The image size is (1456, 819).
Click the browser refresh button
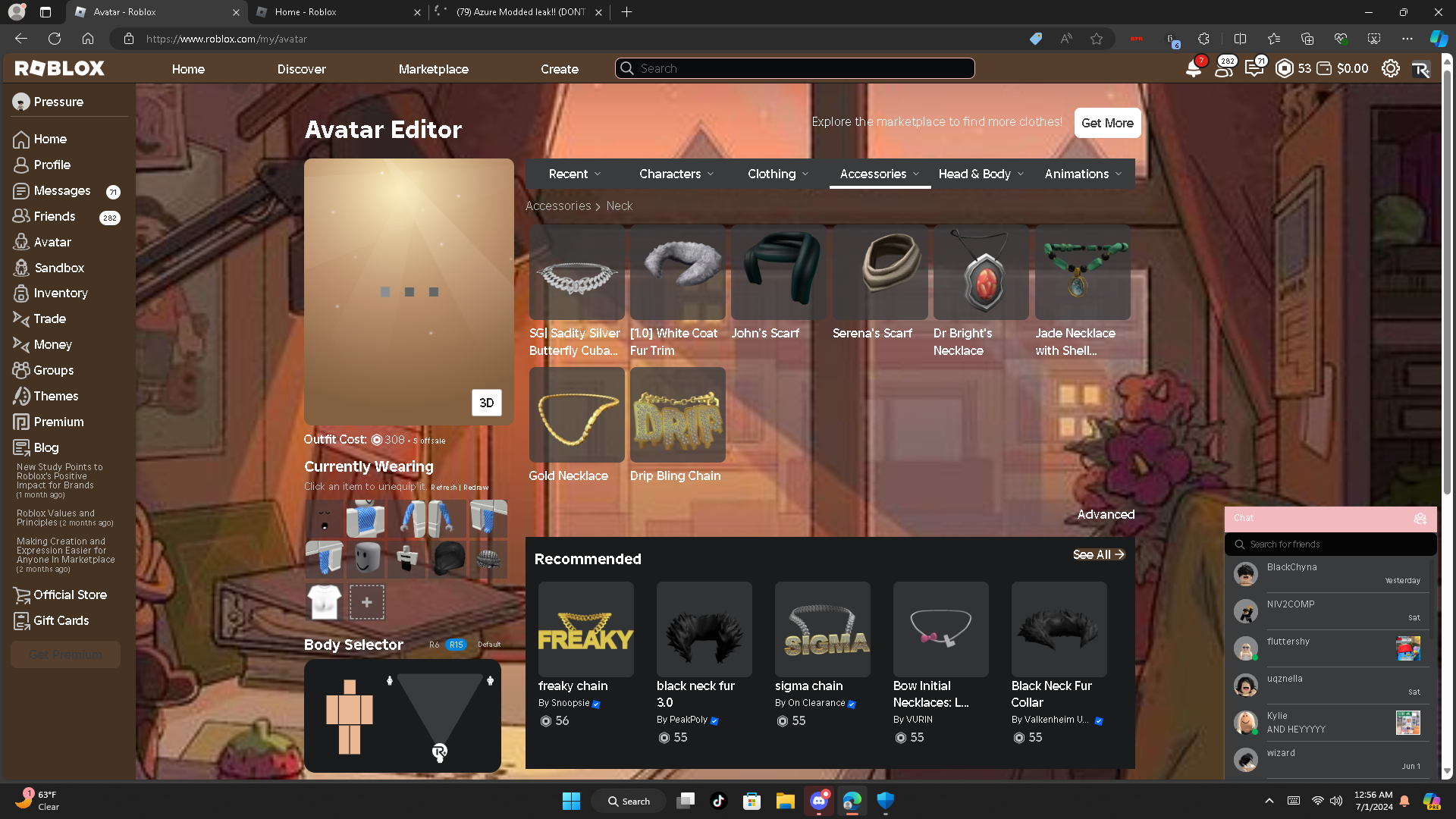click(x=55, y=39)
